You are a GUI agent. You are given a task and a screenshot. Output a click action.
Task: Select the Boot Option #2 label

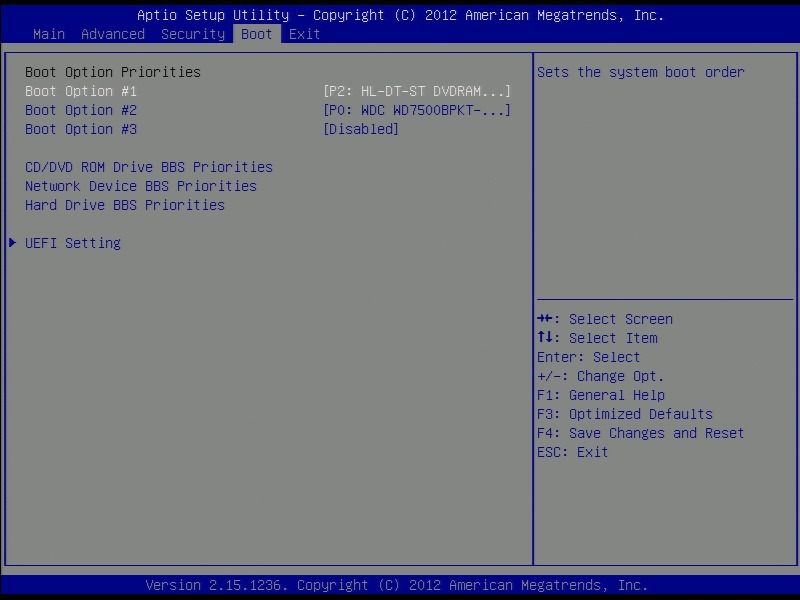[x=81, y=110]
